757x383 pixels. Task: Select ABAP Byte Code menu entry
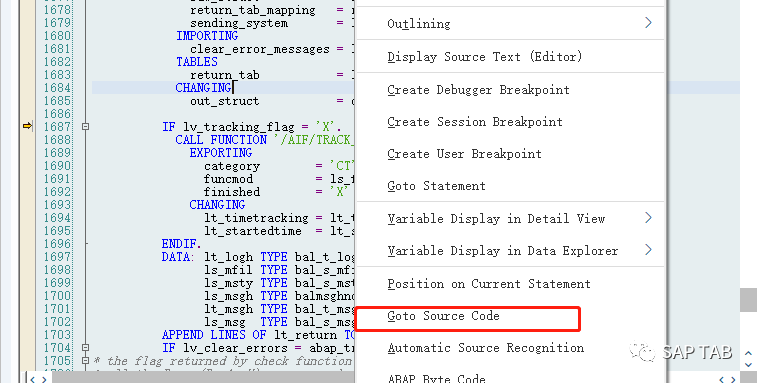[x=436, y=378]
